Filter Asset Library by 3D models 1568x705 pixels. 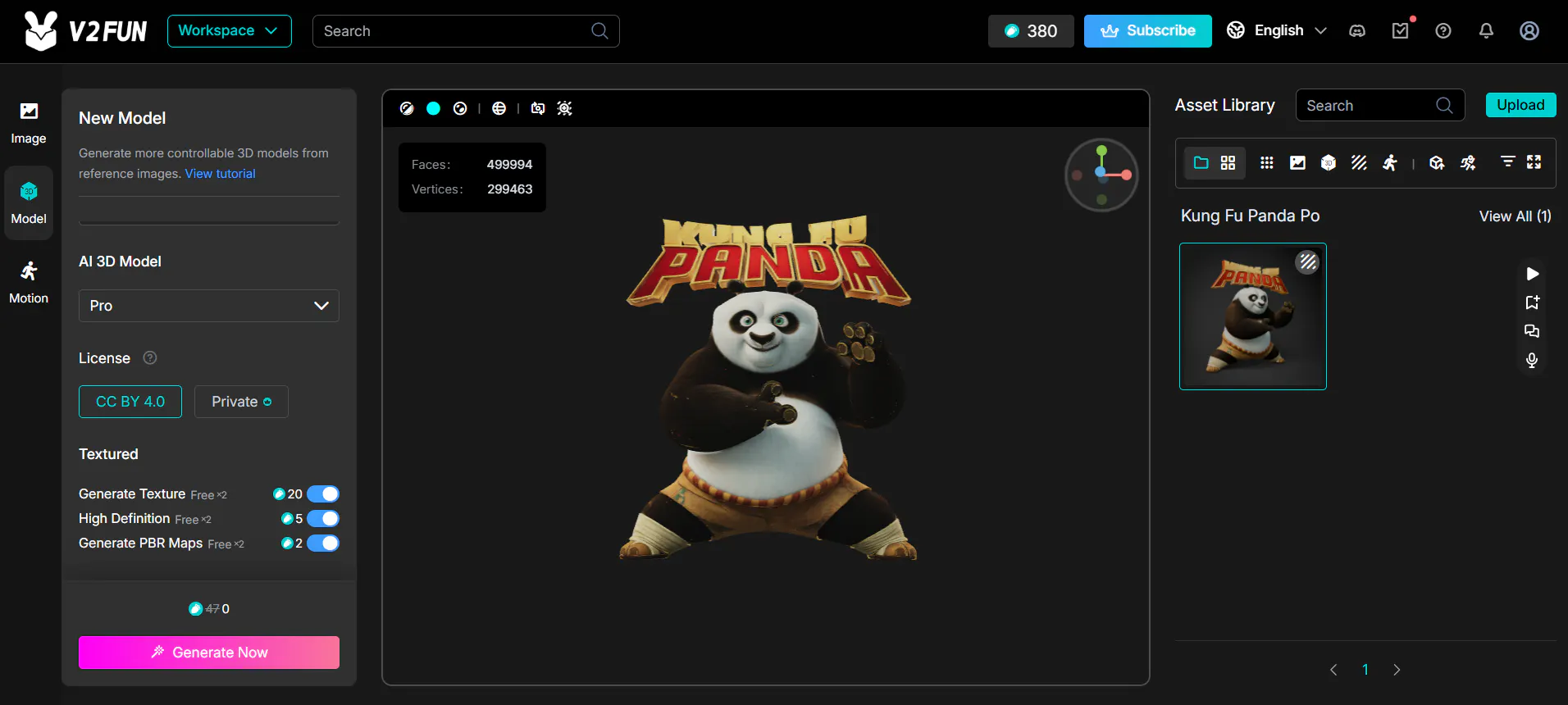[x=1329, y=162]
